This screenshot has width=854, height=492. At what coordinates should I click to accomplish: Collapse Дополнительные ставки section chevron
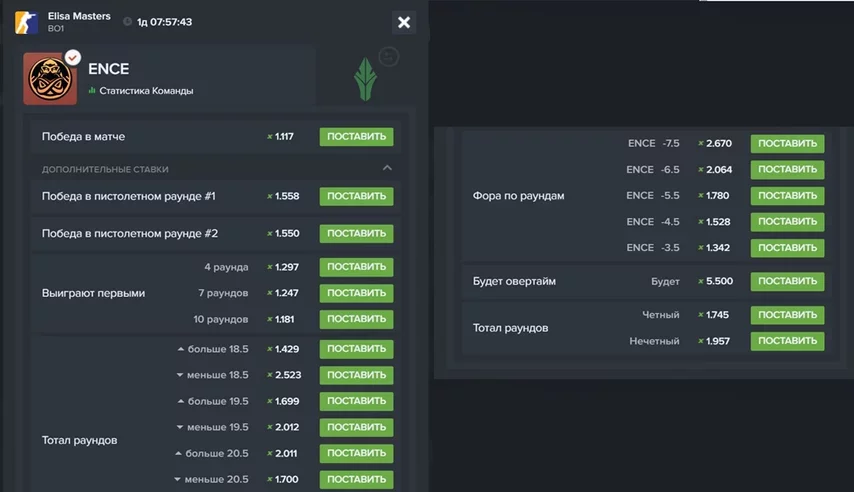pyautogui.click(x=387, y=168)
